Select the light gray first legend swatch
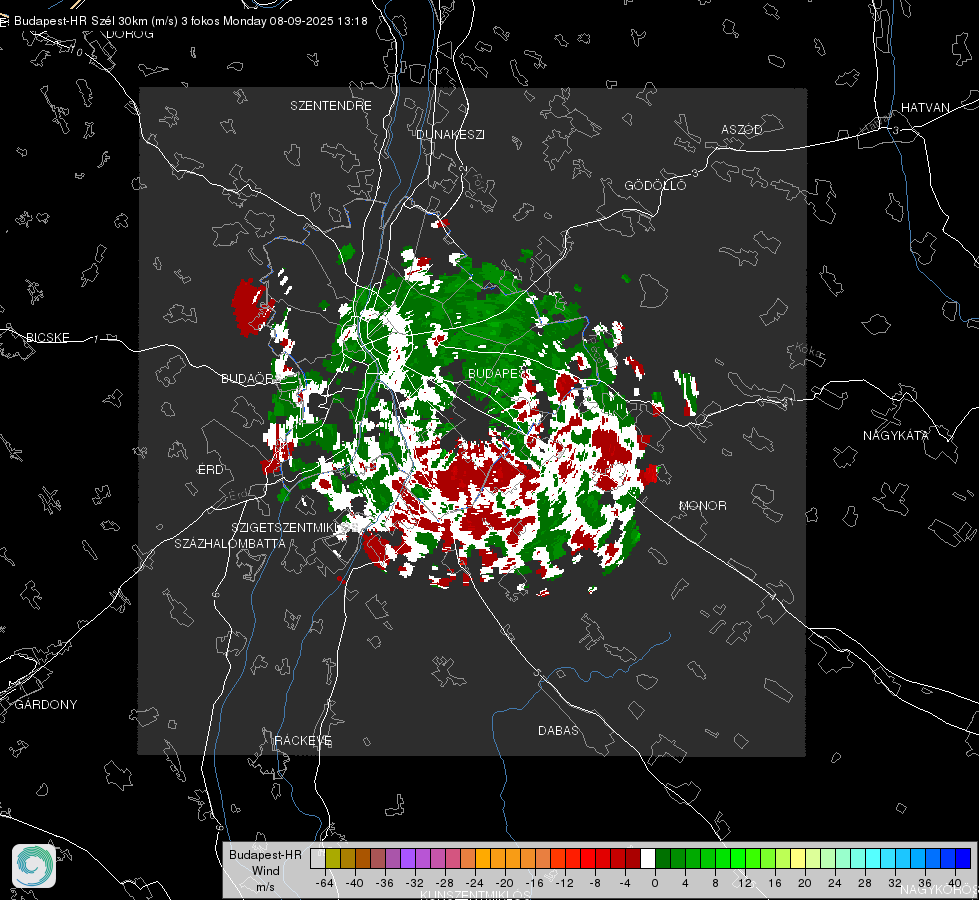The width and height of the screenshot is (979, 900). pyautogui.click(x=318, y=858)
